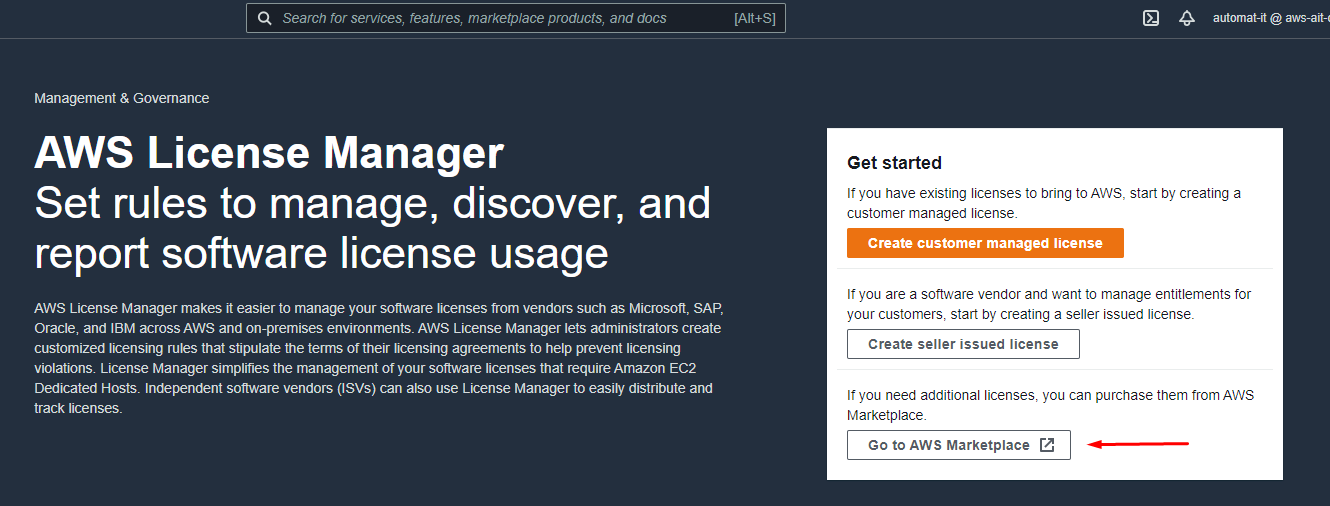Click the 'AWS License Manager makes it easier' paragraph
Image resolution: width=1330 pixels, height=506 pixels.
point(378,358)
